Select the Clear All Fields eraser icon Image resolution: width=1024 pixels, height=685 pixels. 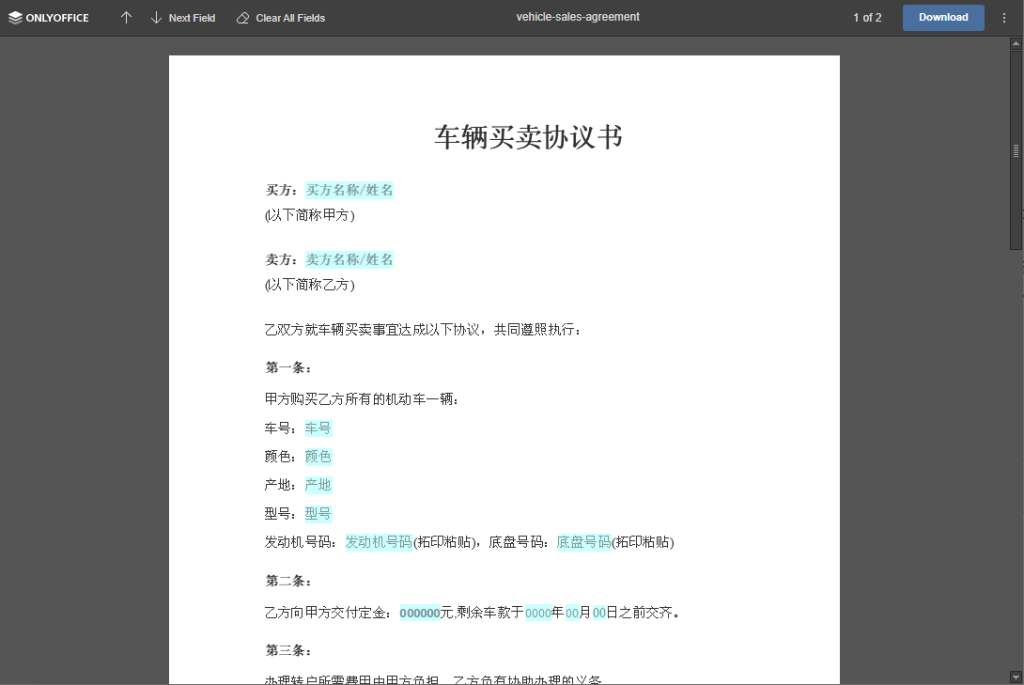pyautogui.click(x=241, y=17)
